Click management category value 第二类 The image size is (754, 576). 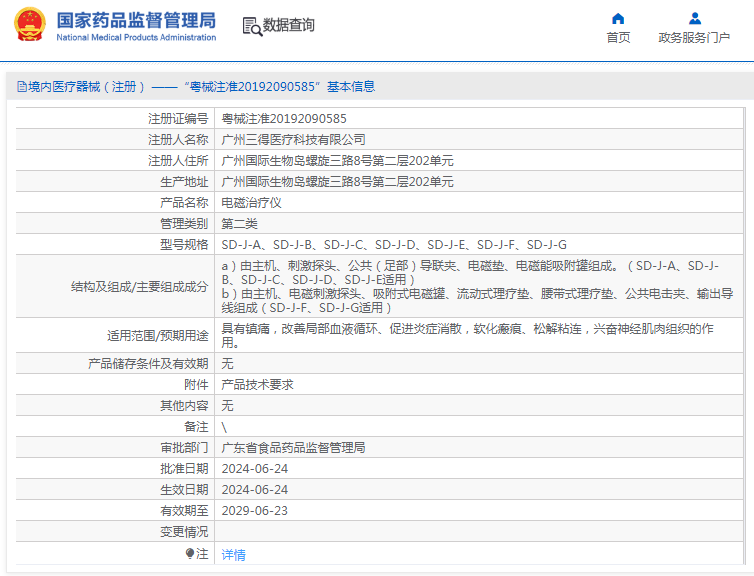(239, 224)
